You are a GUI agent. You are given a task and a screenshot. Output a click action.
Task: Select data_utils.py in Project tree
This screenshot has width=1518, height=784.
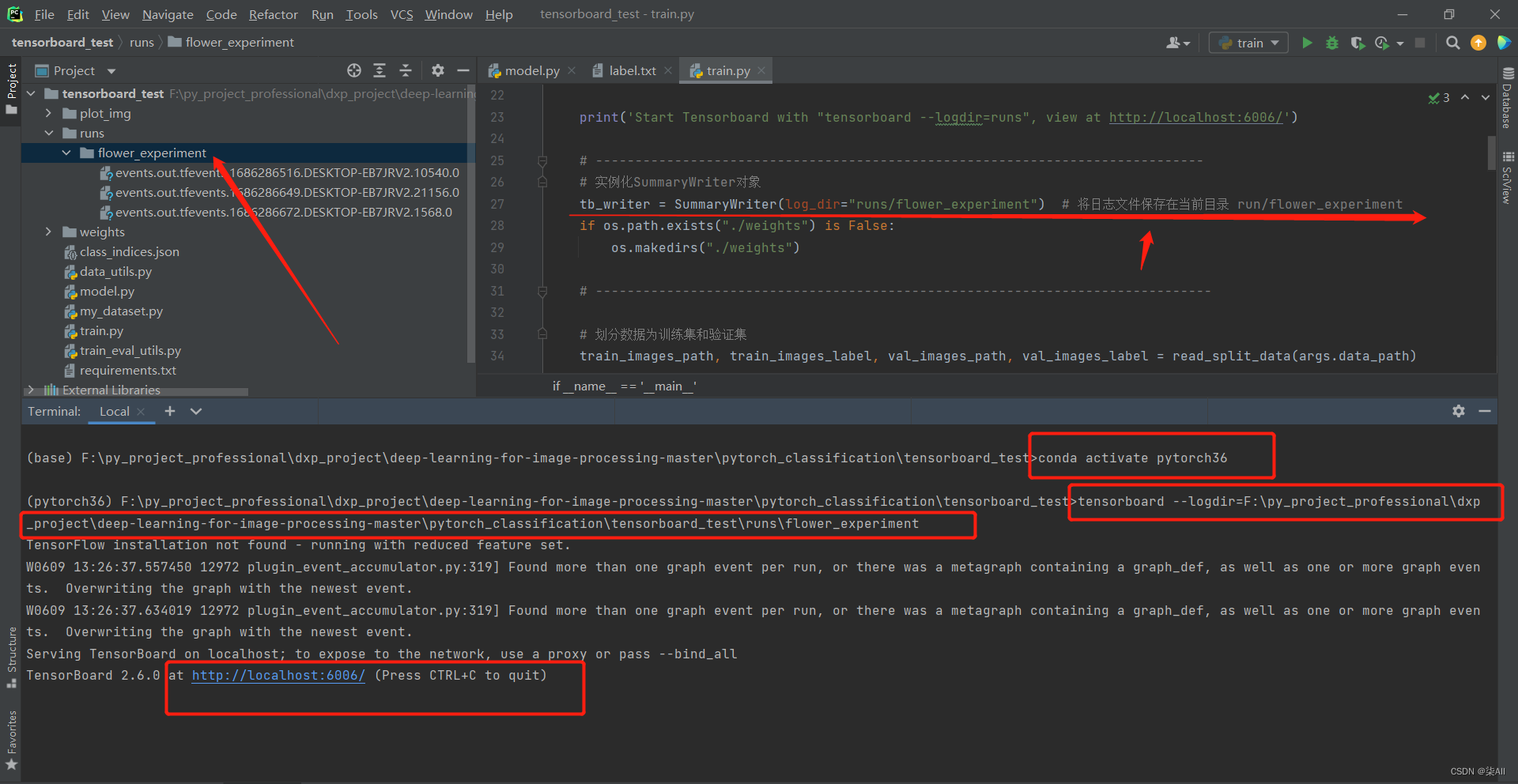pos(115,271)
